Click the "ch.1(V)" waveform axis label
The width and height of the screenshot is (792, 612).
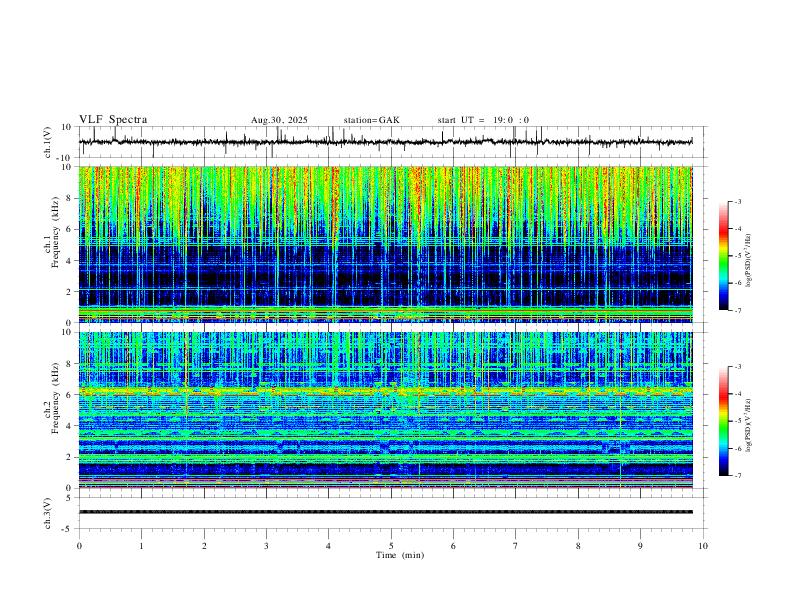click(x=48, y=142)
